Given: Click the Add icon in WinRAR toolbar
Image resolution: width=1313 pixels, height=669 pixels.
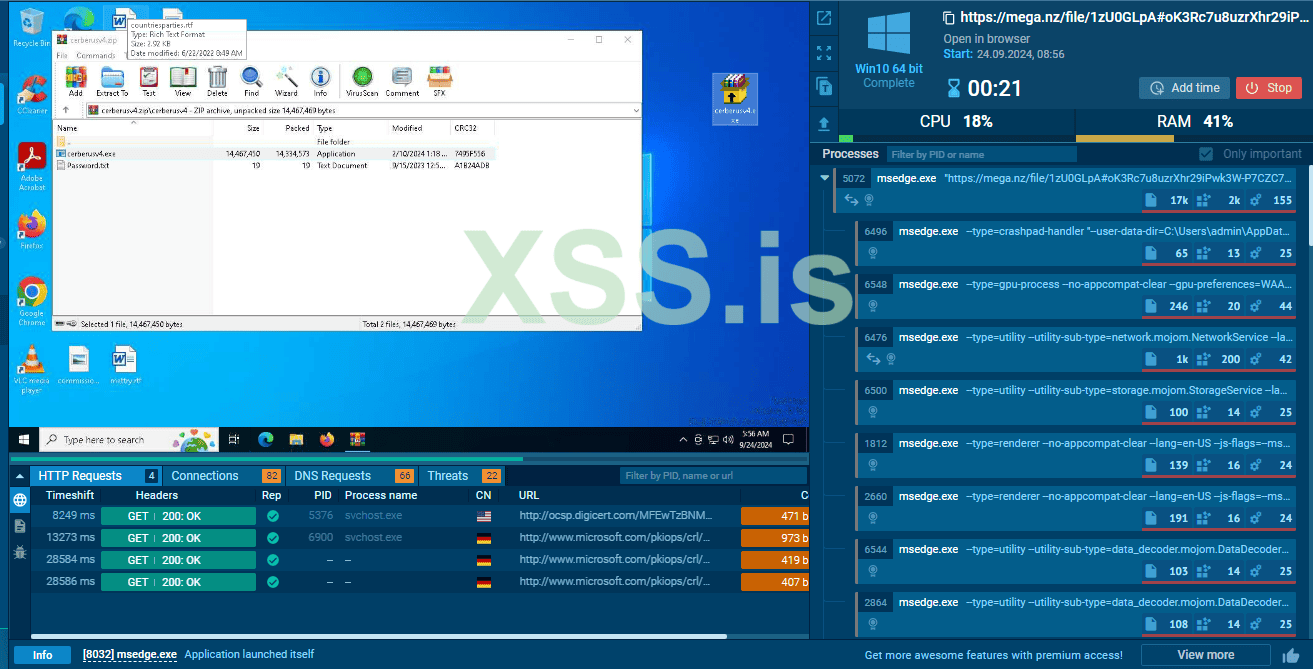Looking at the screenshot, I should (x=76, y=80).
